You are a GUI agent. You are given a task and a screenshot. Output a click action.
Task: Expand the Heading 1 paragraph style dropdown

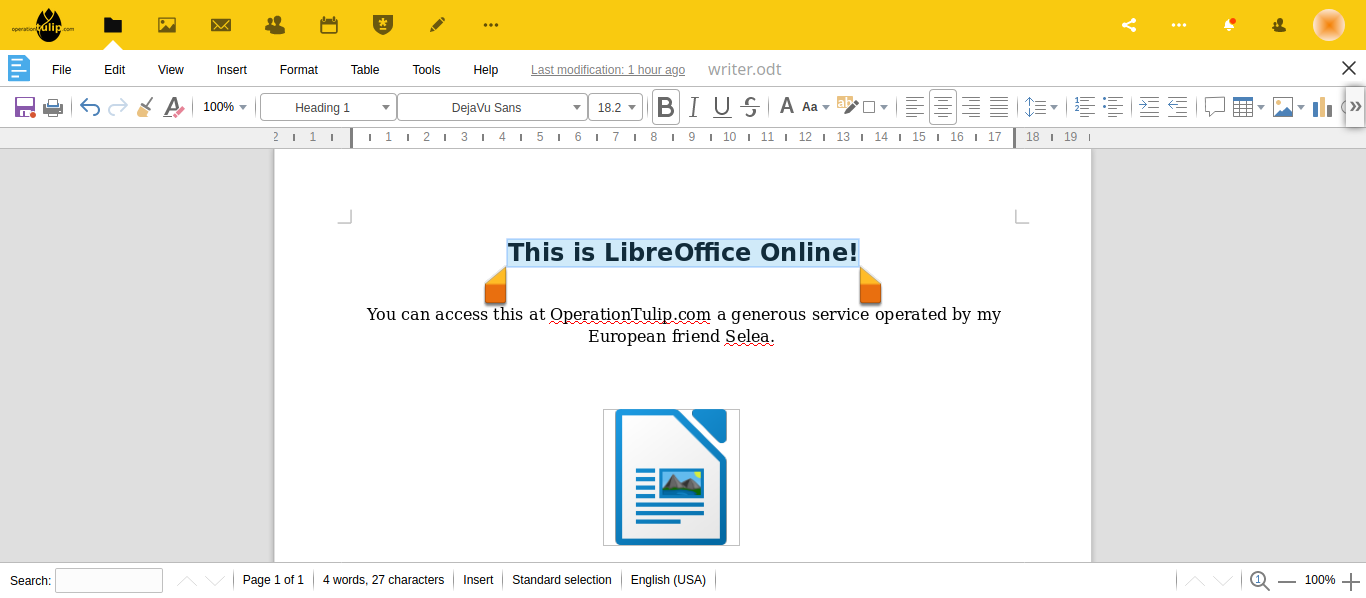pyautogui.click(x=387, y=107)
